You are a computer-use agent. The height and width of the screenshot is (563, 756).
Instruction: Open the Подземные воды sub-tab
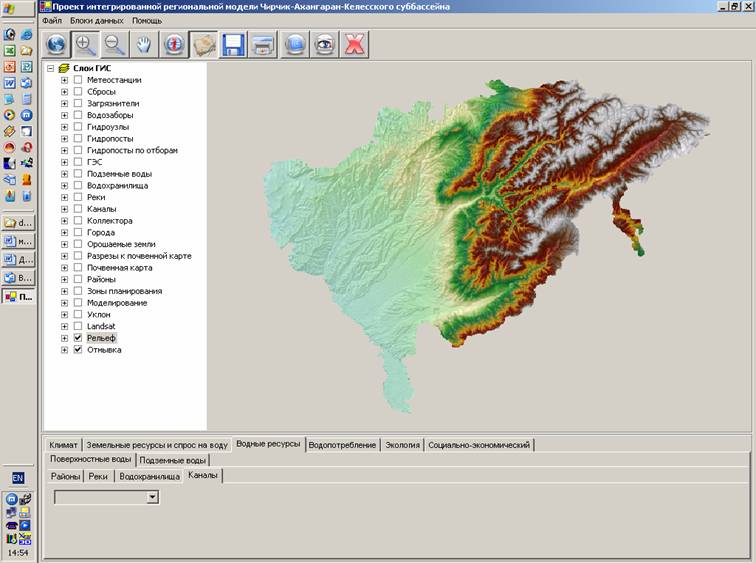172,460
